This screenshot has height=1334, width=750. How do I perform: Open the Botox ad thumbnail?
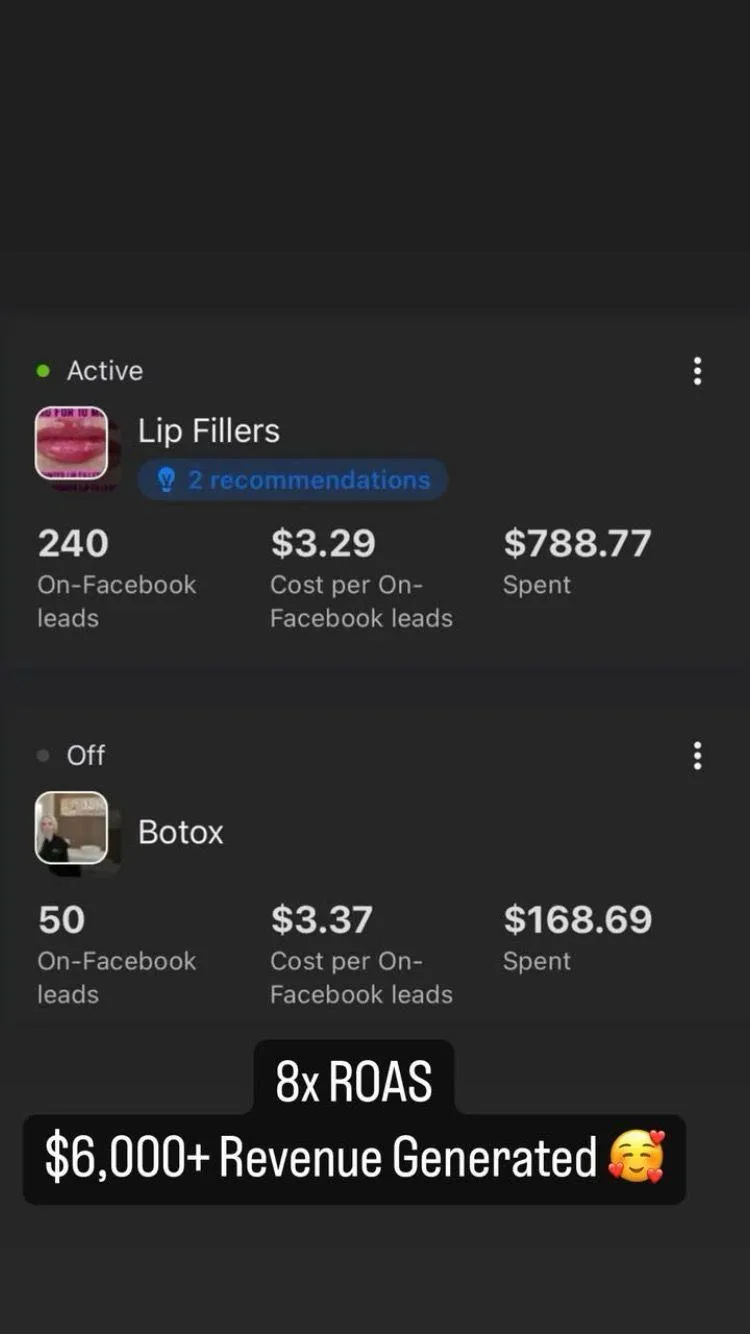pyautogui.click(x=71, y=828)
